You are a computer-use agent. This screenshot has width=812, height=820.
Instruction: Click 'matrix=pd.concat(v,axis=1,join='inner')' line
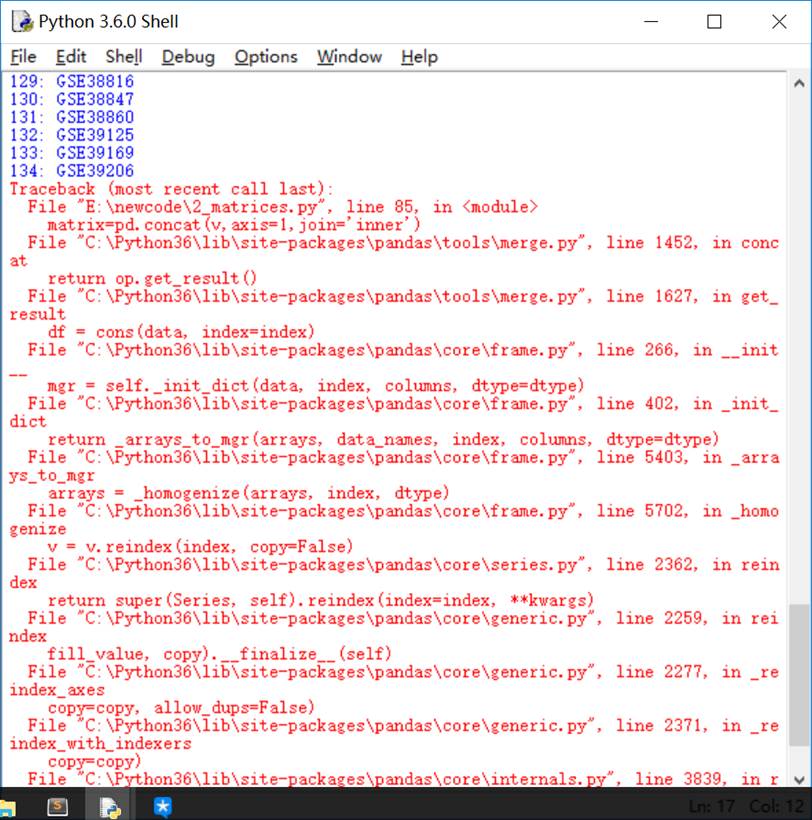coord(234,224)
